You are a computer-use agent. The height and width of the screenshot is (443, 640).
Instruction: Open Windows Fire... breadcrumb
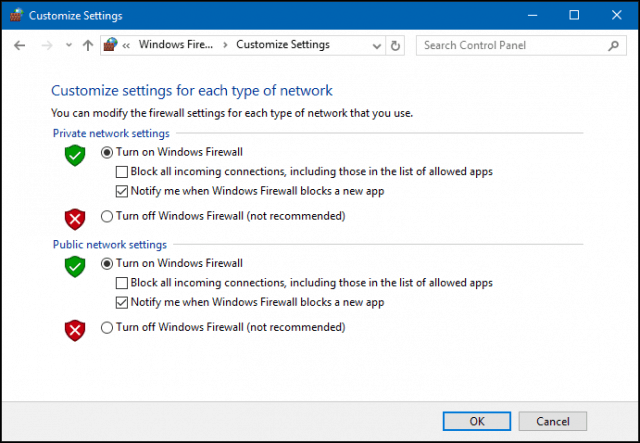pyautogui.click(x=176, y=45)
